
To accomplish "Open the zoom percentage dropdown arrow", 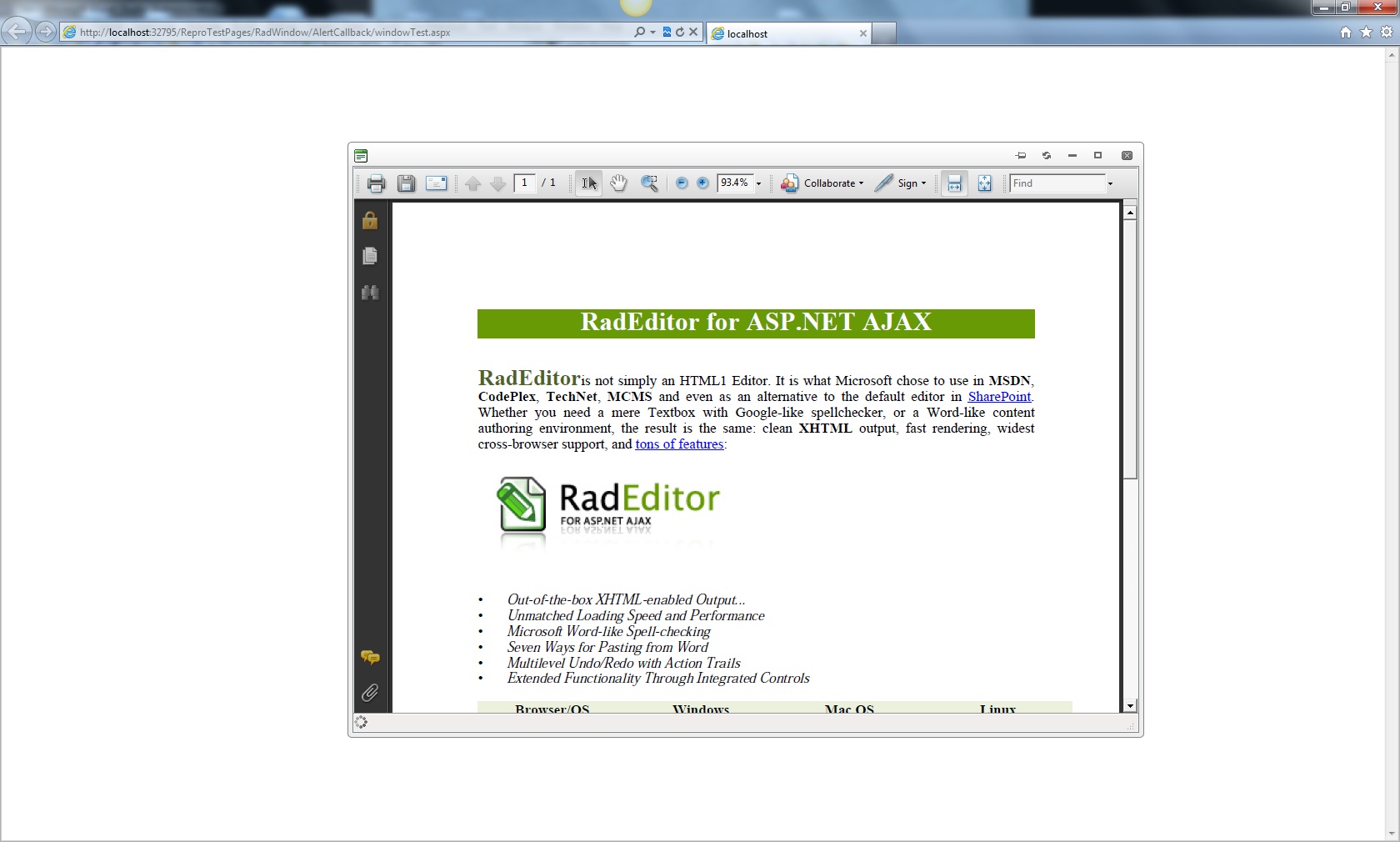I will tap(758, 183).
